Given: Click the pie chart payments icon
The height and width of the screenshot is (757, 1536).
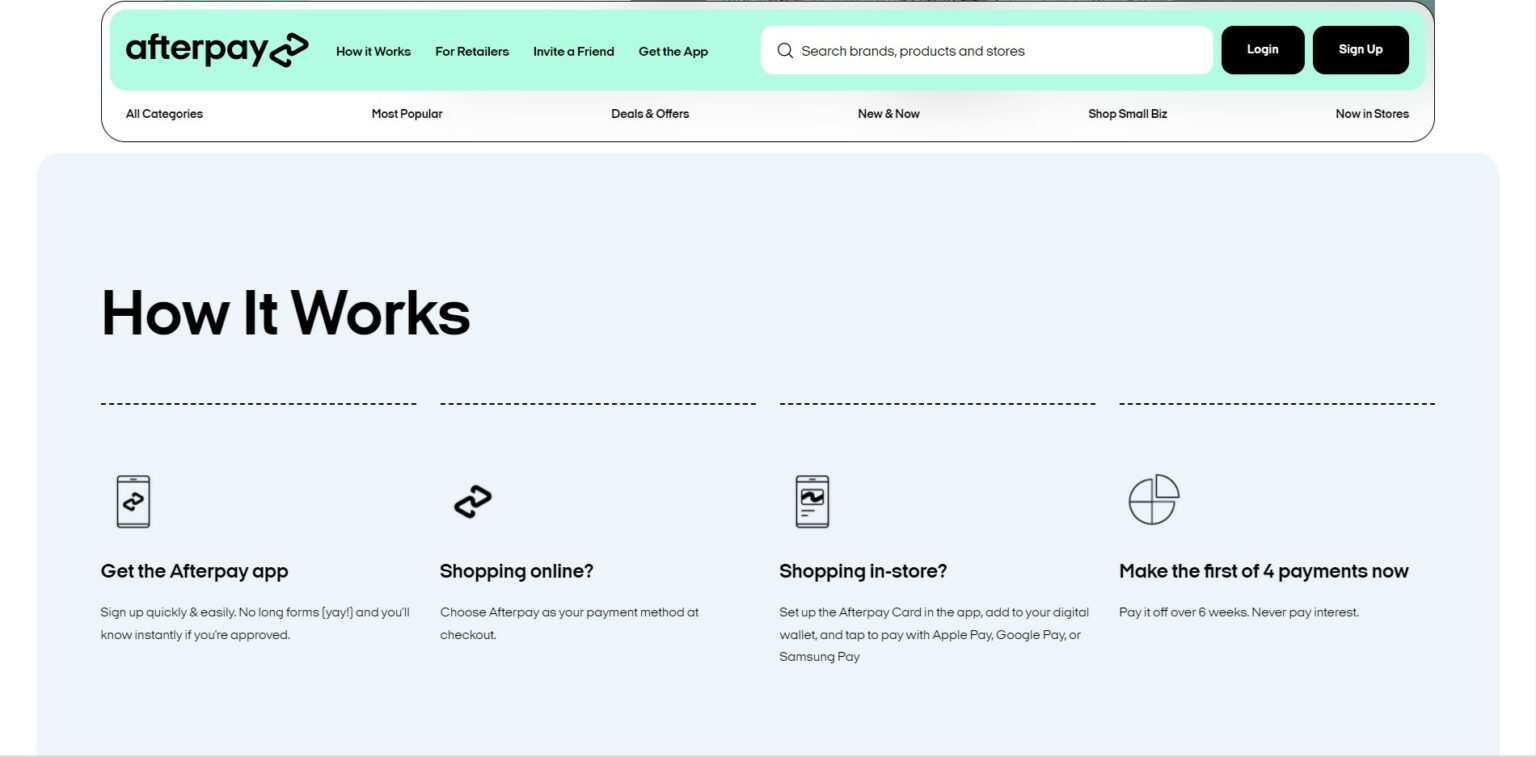Looking at the screenshot, I should [x=1153, y=499].
